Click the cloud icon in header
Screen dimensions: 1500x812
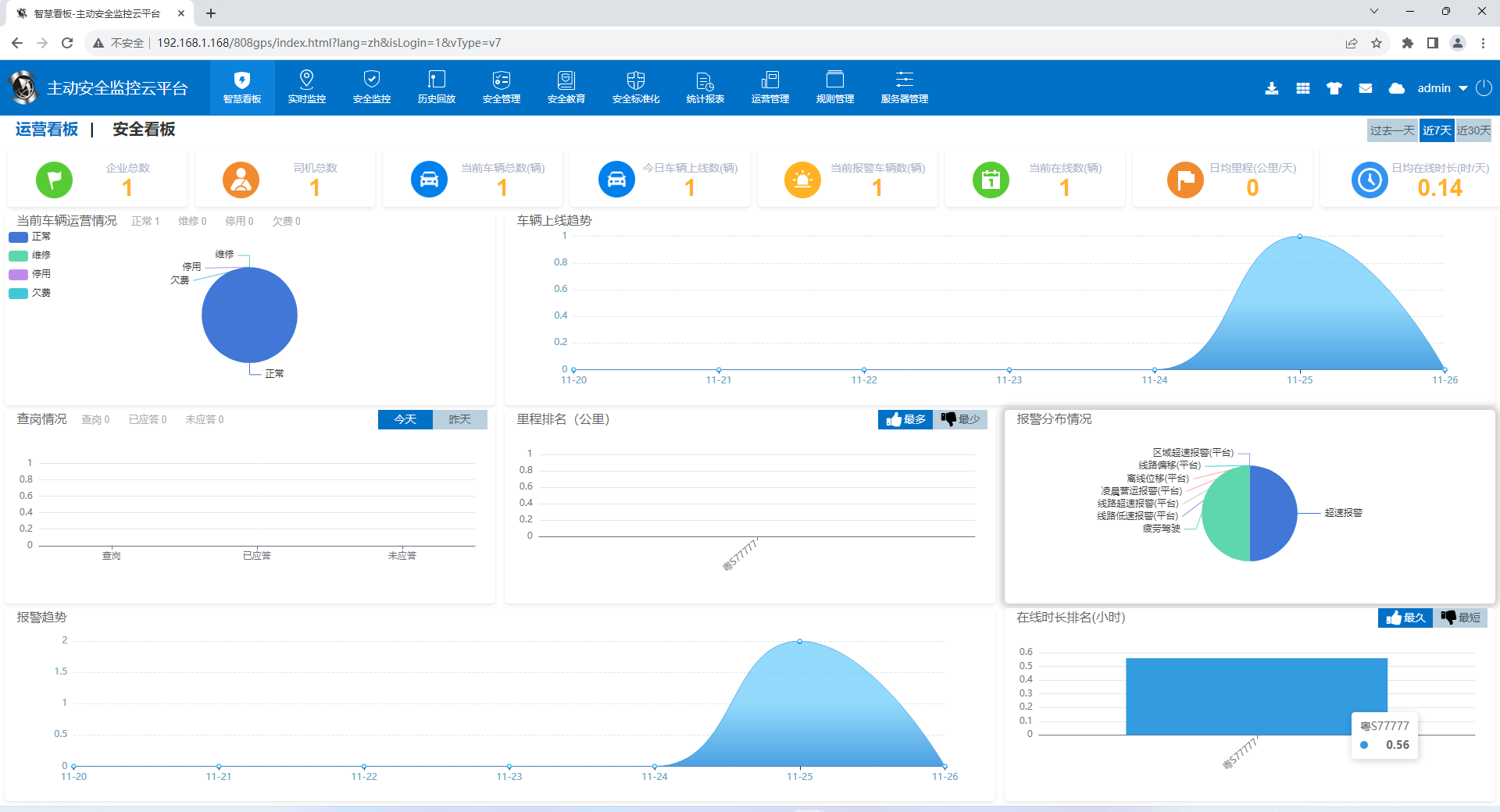pyautogui.click(x=1397, y=88)
